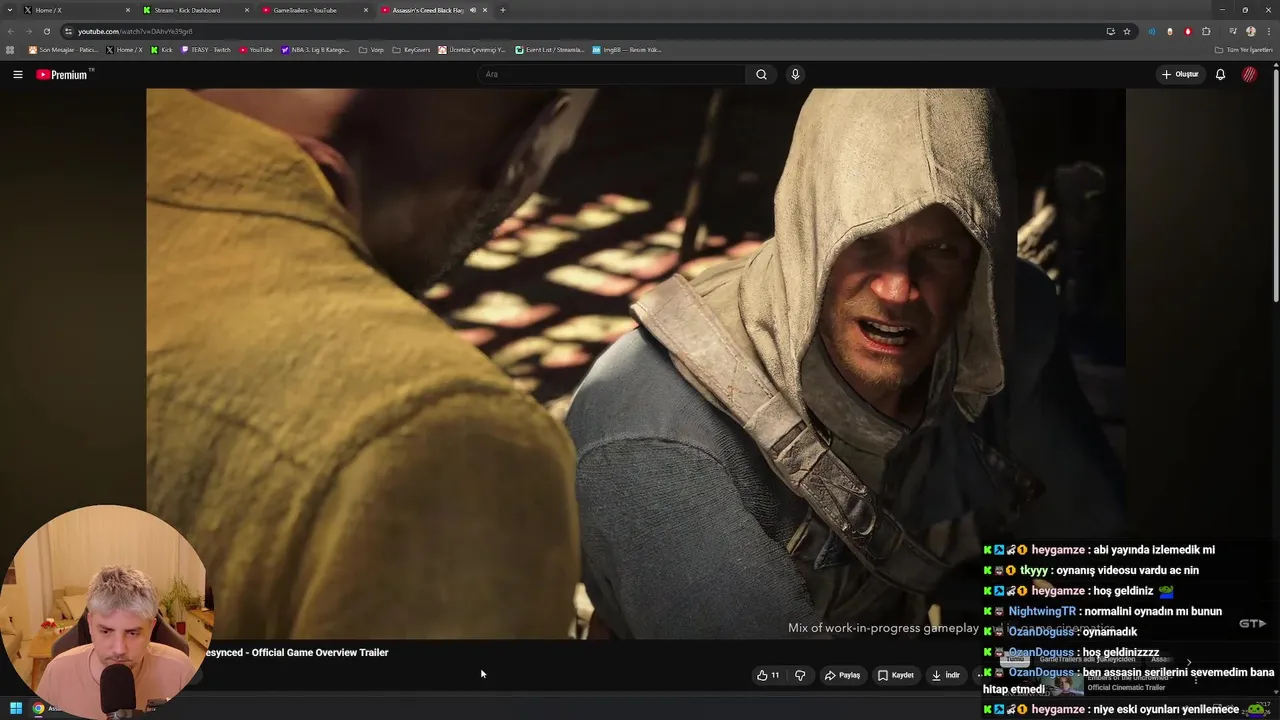The height and width of the screenshot is (720, 1280).
Task: Switch to the Stream - Kick Dashboard tab
Action: (x=195, y=10)
